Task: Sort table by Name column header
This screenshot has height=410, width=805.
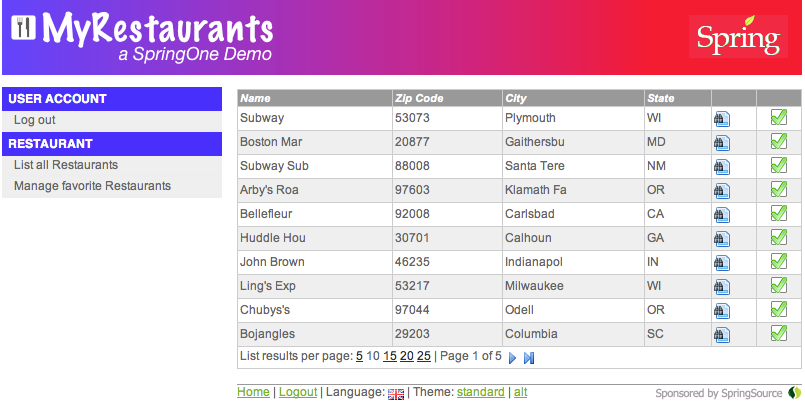Action: coord(256,98)
